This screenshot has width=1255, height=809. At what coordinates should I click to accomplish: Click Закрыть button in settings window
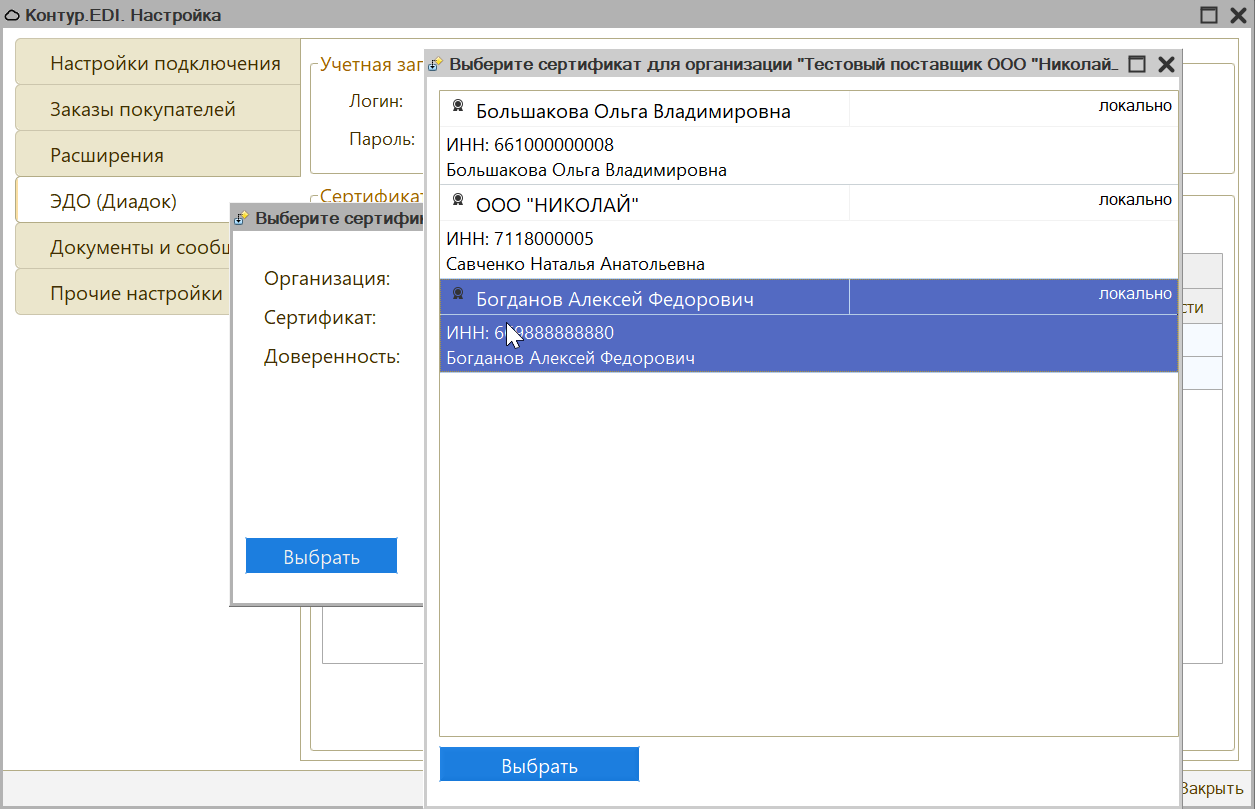[1211, 788]
